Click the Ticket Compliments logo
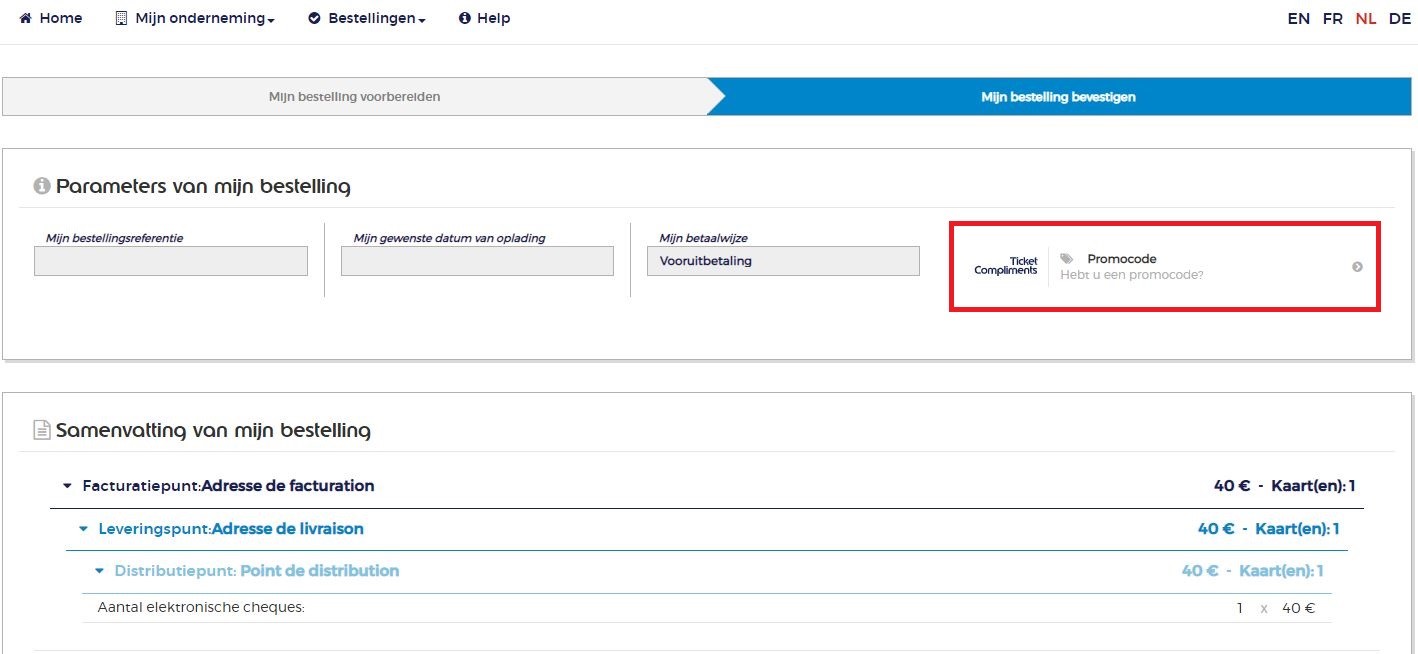 (x=1006, y=266)
